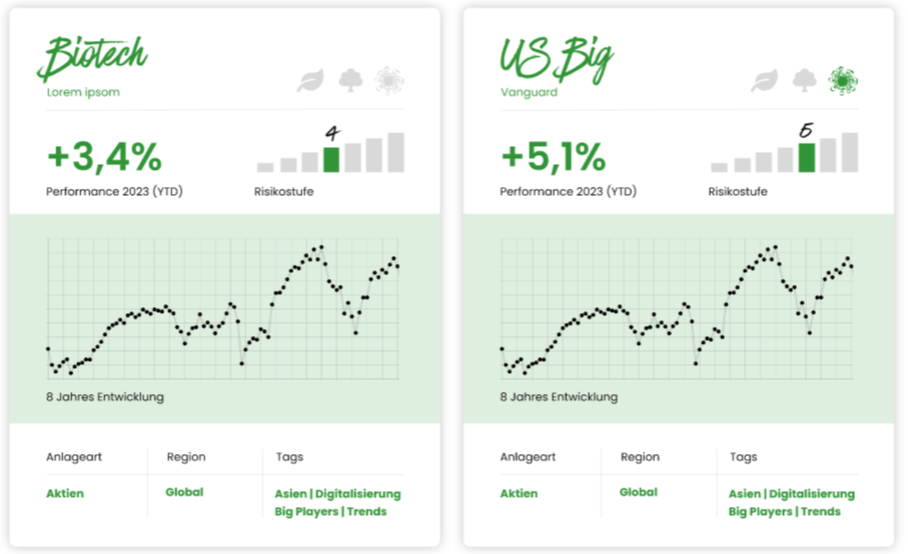Image resolution: width=908 pixels, height=554 pixels.
Task: Click the Vanguard provider label
Action: pyautogui.click(x=529, y=92)
